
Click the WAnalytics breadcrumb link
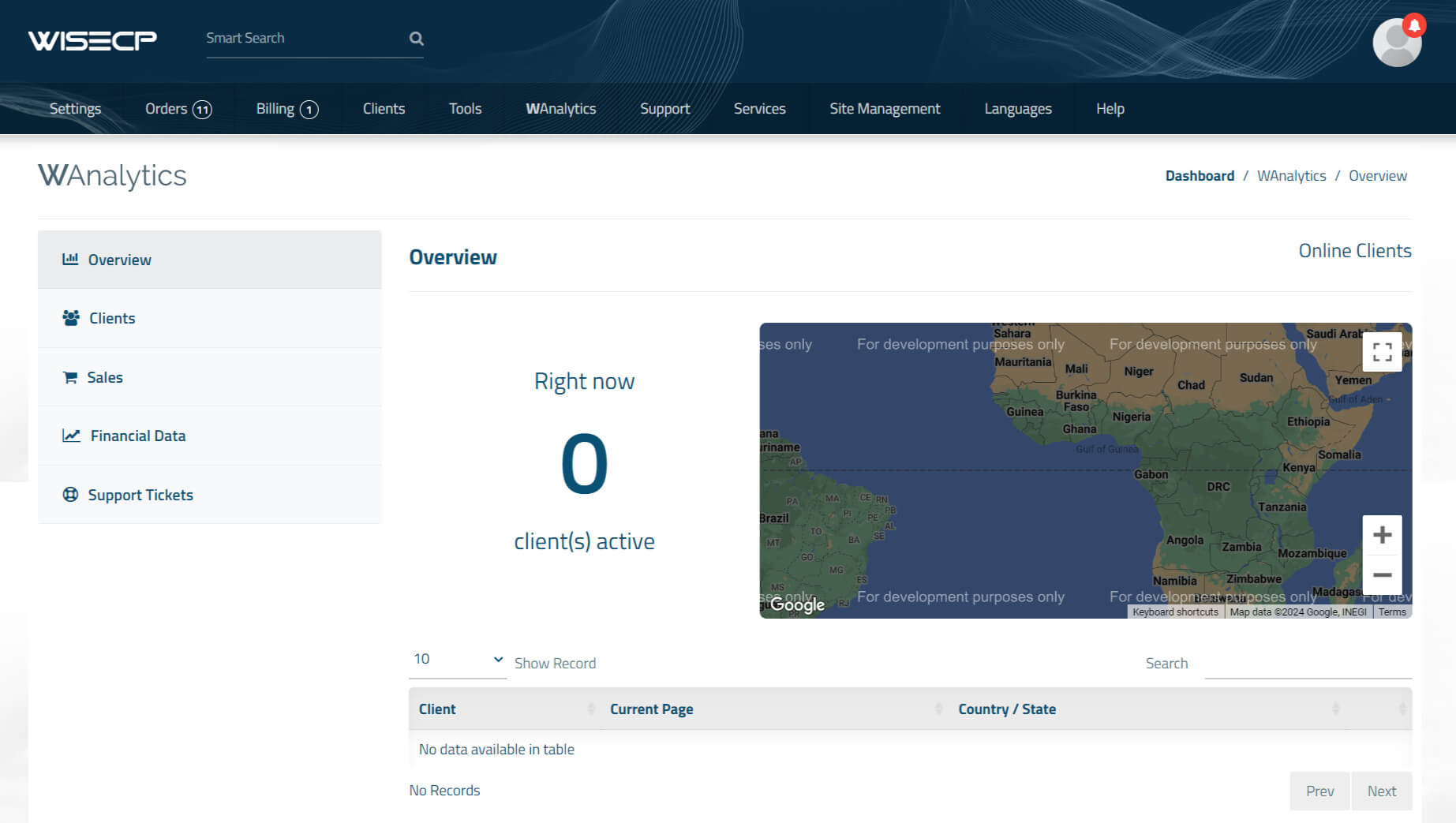tap(1291, 176)
